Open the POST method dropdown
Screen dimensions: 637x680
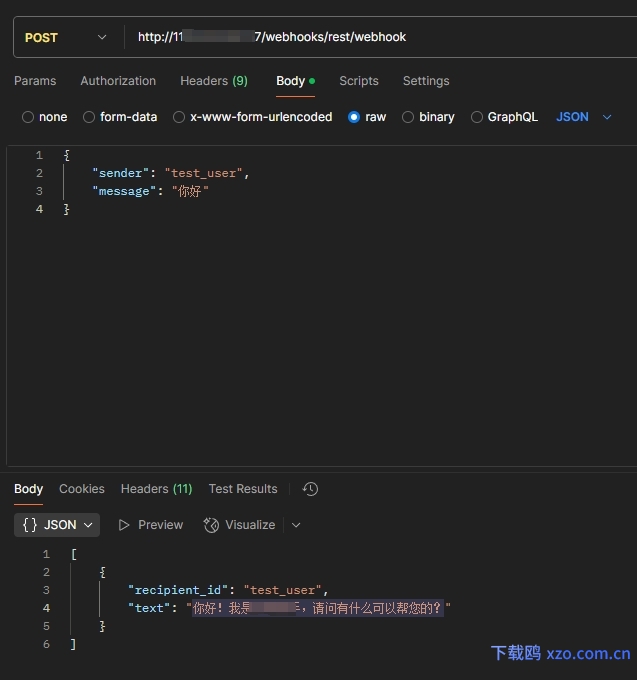coord(65,37)
